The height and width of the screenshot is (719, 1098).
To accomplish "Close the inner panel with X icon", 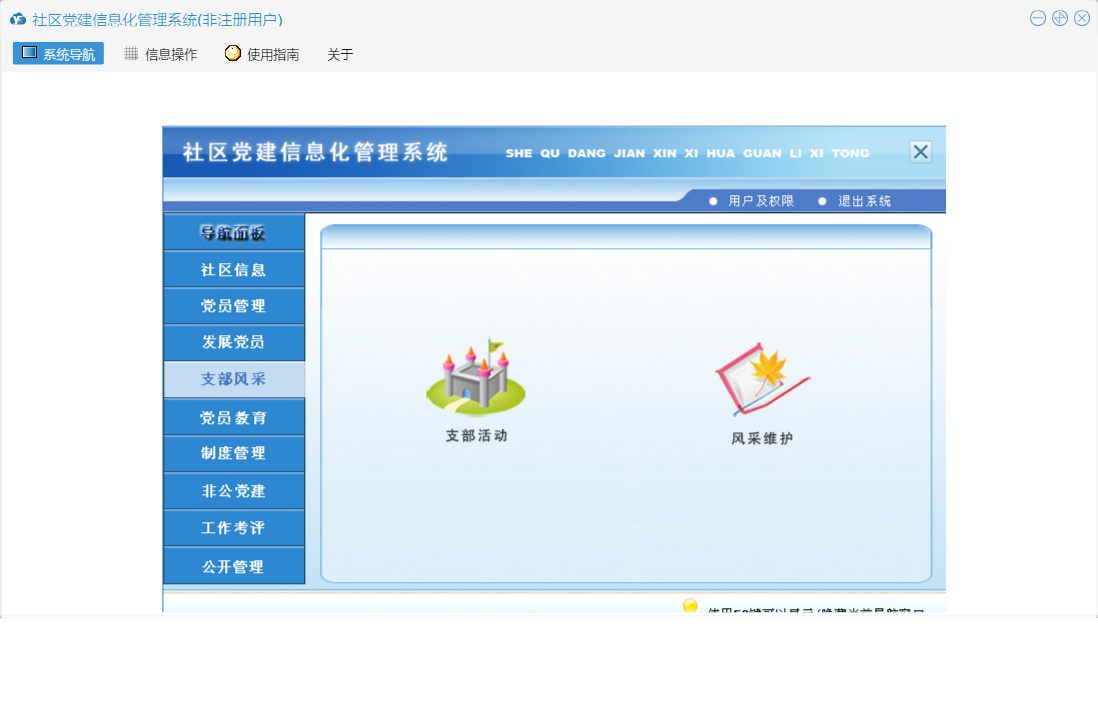I will pyautogui.click(x=920, y=151).
